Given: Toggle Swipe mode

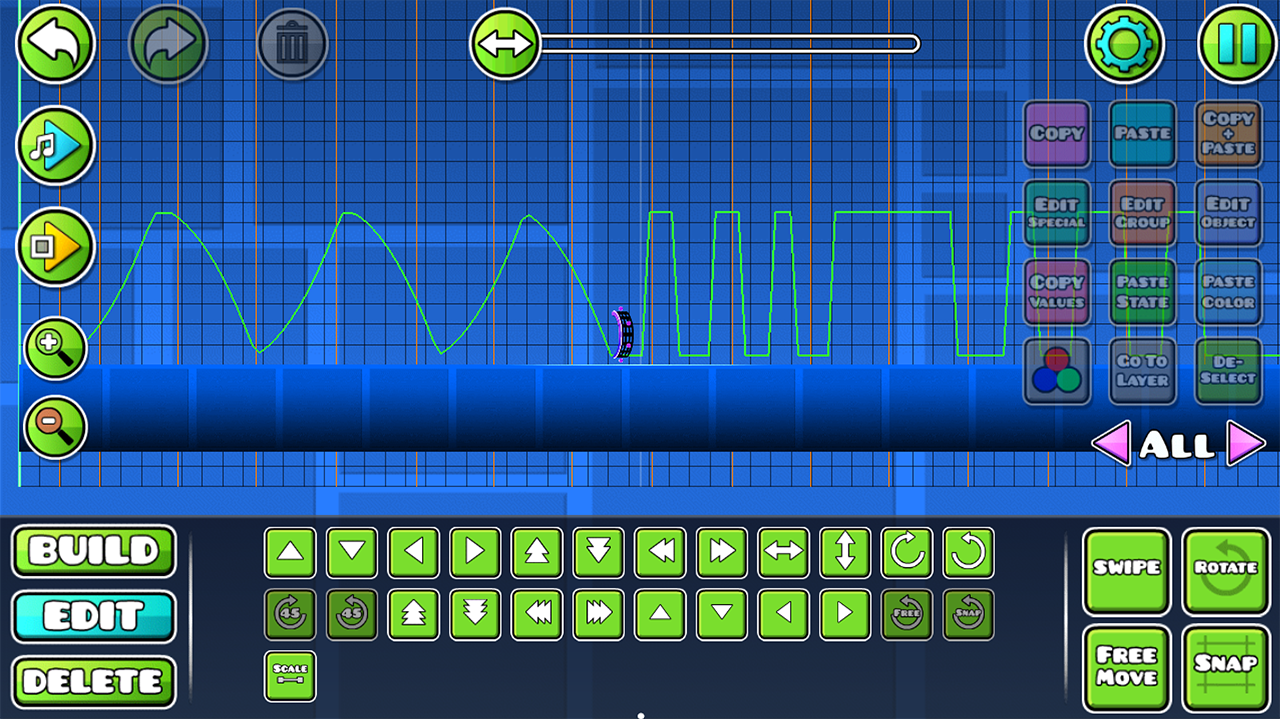Looking at the screenshot, I should [1126, 571].
